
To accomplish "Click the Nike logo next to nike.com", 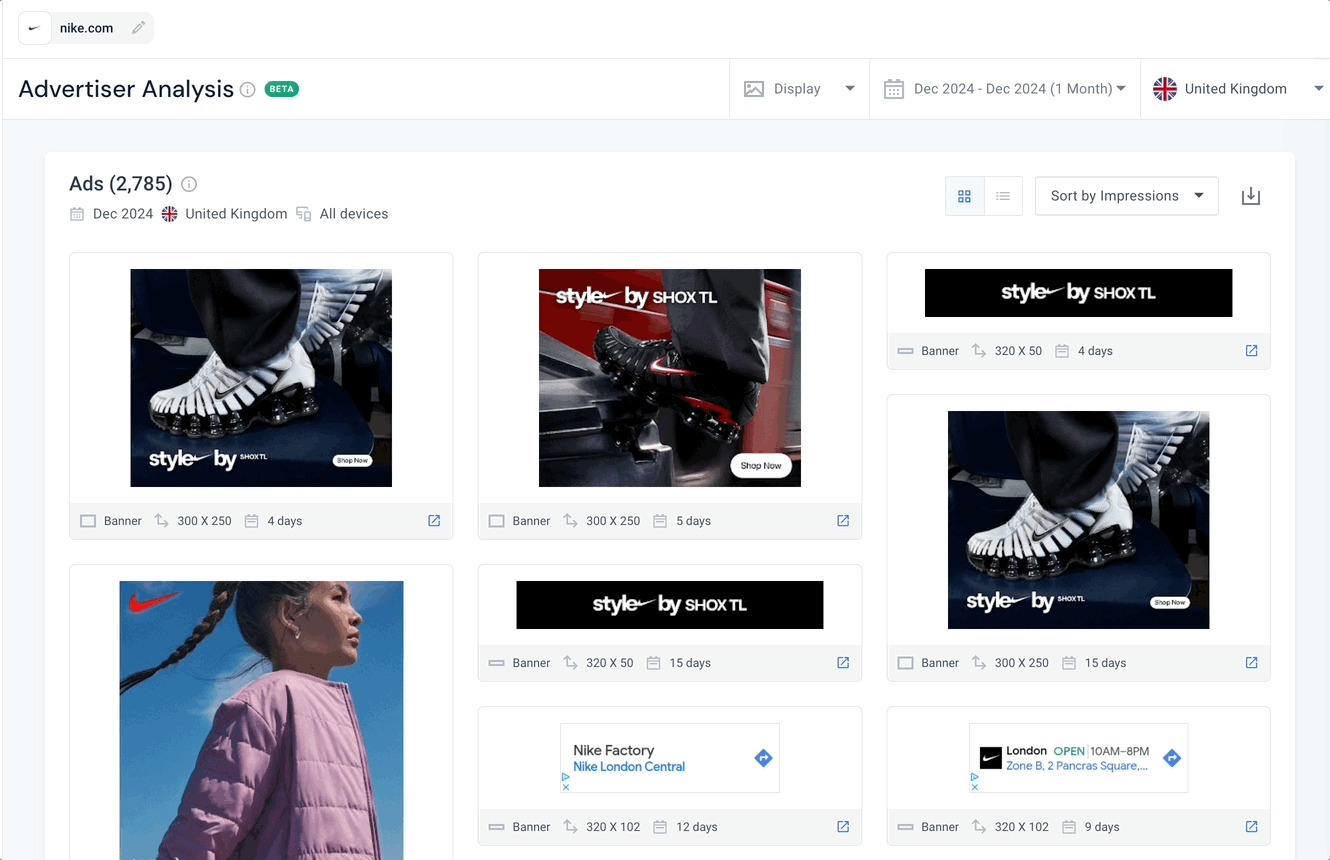I will 34,28.
